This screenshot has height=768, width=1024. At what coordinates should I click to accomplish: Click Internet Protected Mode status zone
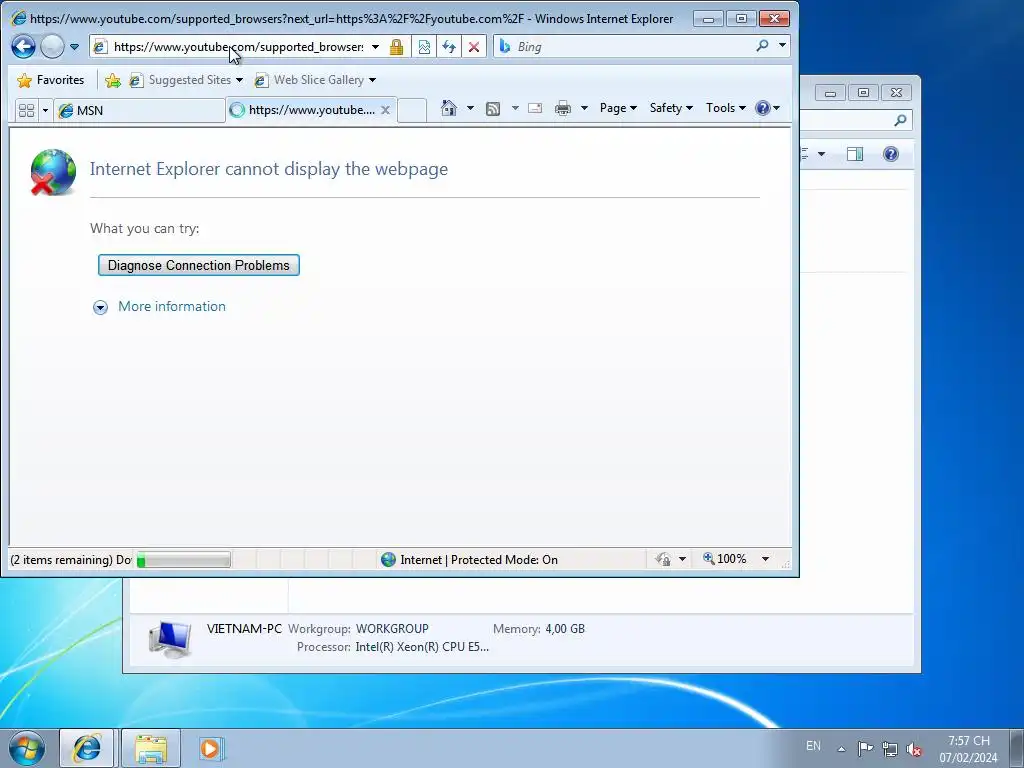pos(470,560)
